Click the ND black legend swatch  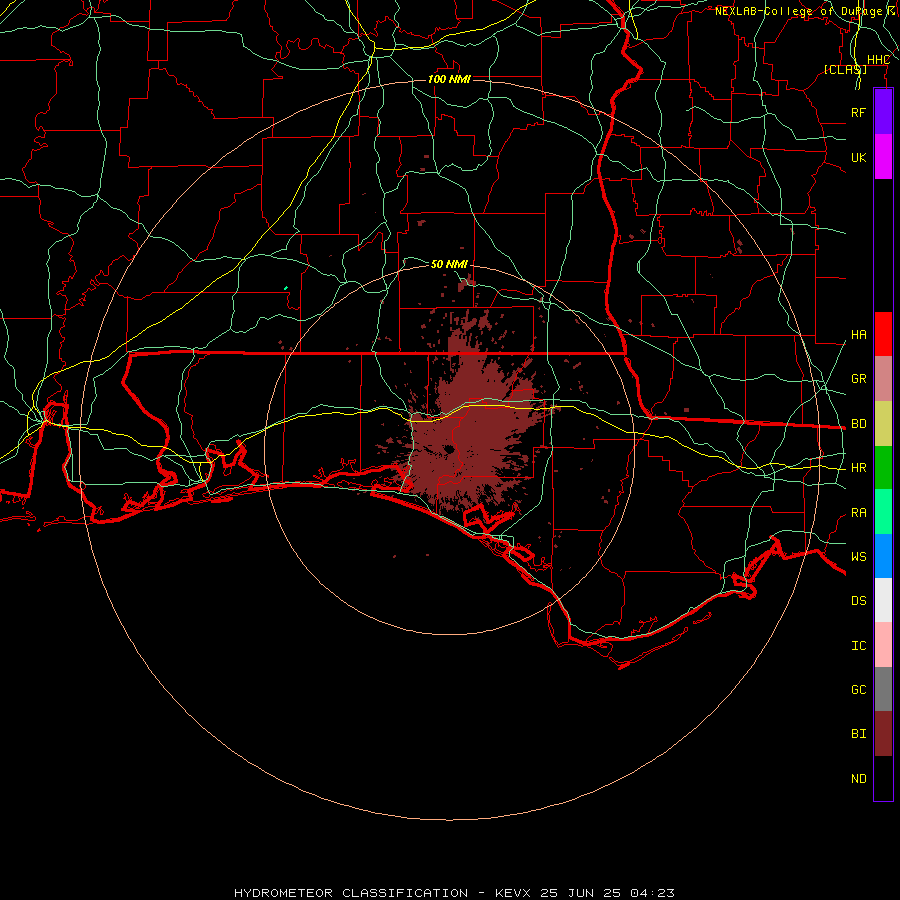(x=883, y=778)
